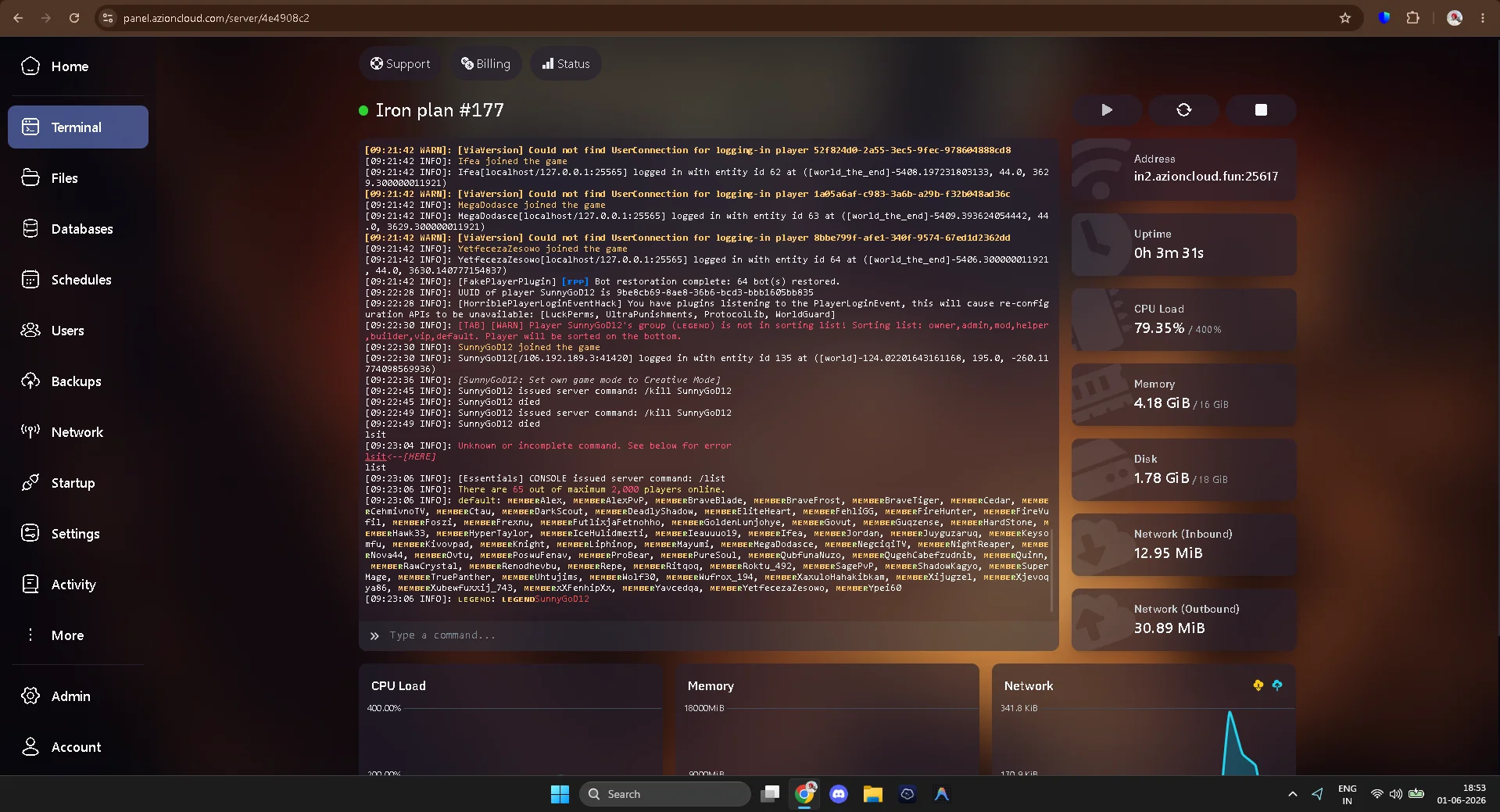Viewport: 1500px width, 812px height.
Task: Click the Chrome icon on the taskbar
Action: coord(805,794)
